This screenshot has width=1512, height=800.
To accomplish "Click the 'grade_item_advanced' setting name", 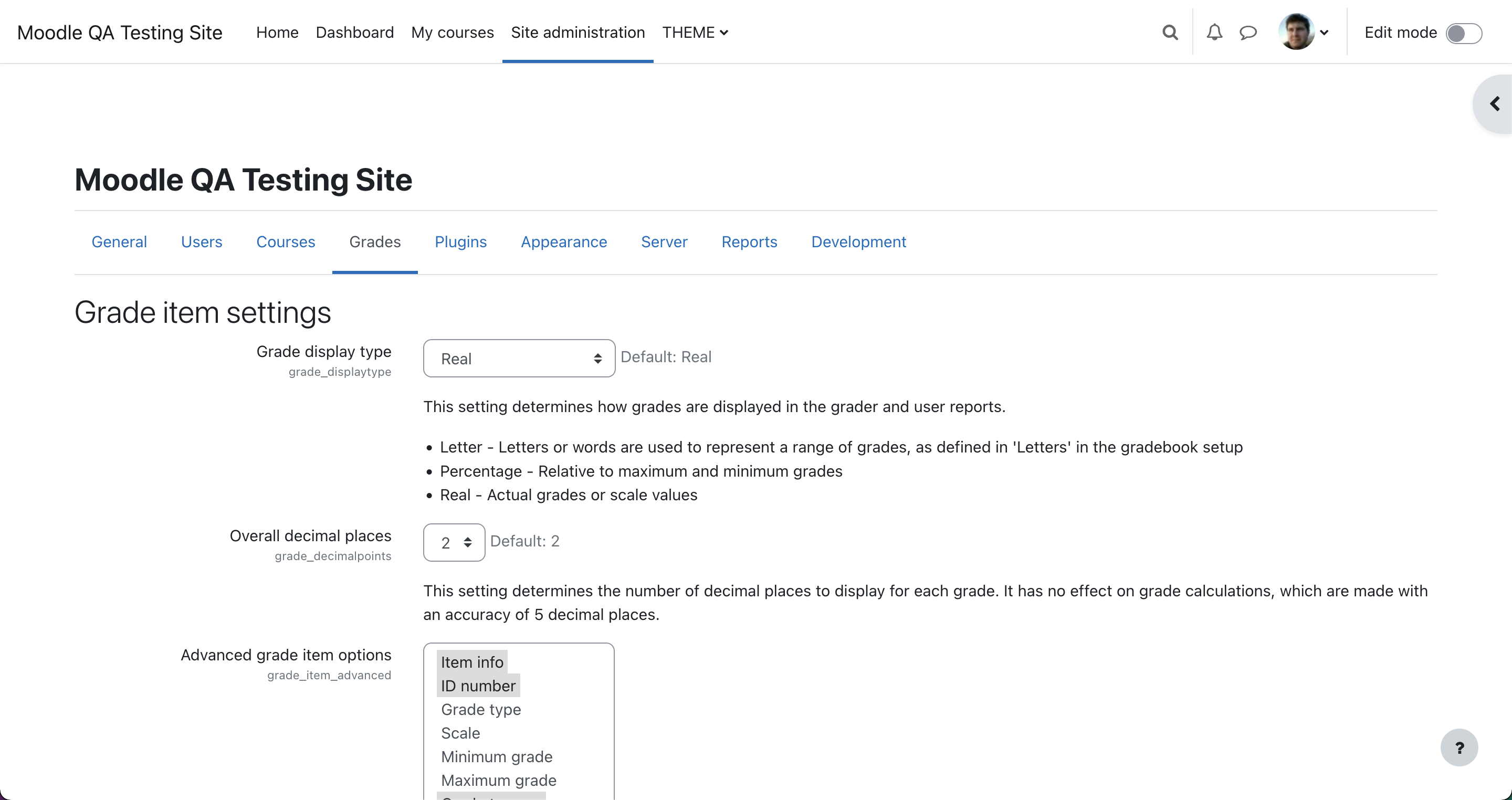I will (329, 675).
